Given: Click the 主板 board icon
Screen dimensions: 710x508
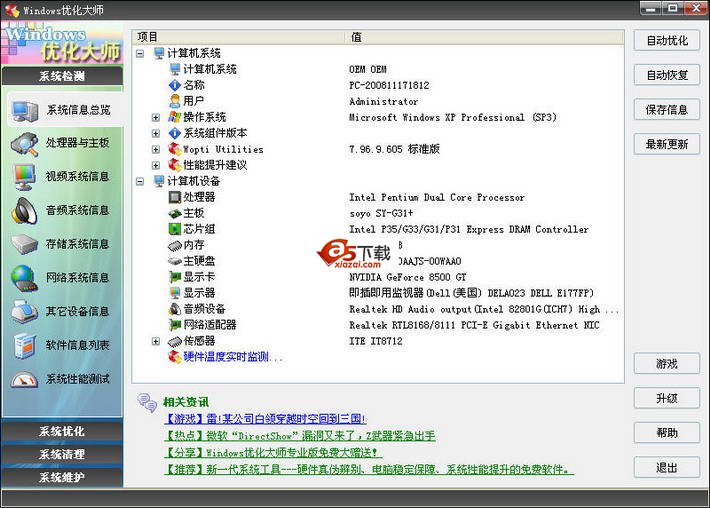Looking at the screenshot, I should click(174, 213).
